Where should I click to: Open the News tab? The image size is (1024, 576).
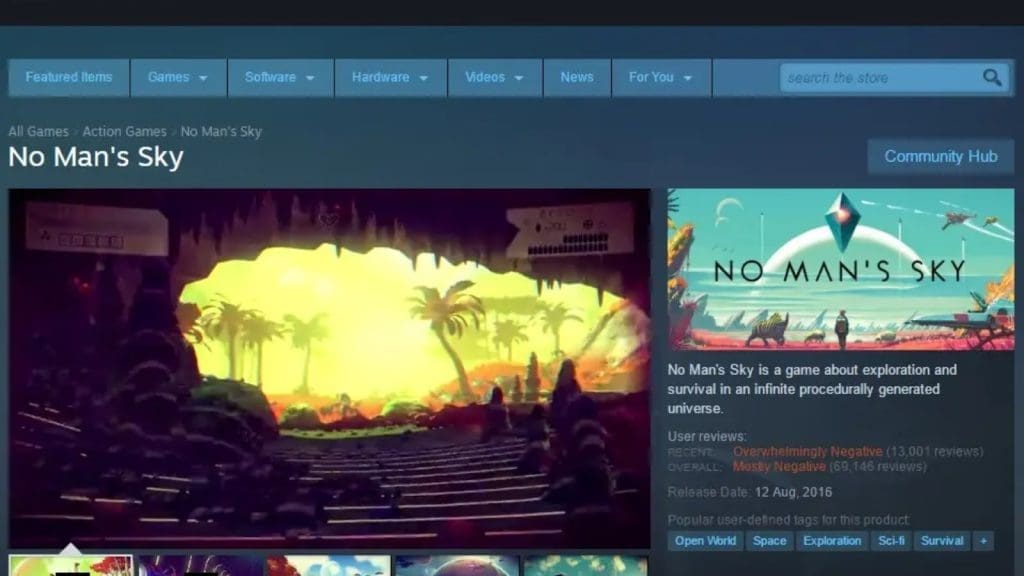(x=577, y=78)
